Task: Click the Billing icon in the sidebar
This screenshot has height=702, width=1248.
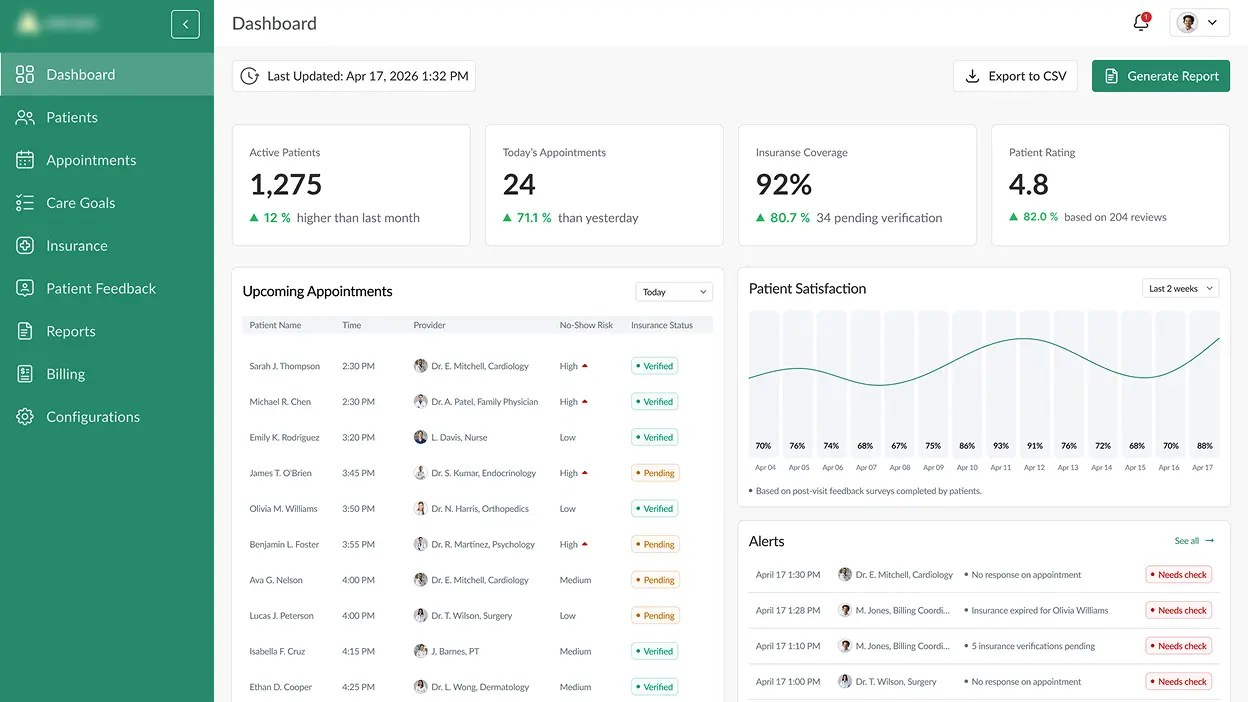Action: (25, 374)
